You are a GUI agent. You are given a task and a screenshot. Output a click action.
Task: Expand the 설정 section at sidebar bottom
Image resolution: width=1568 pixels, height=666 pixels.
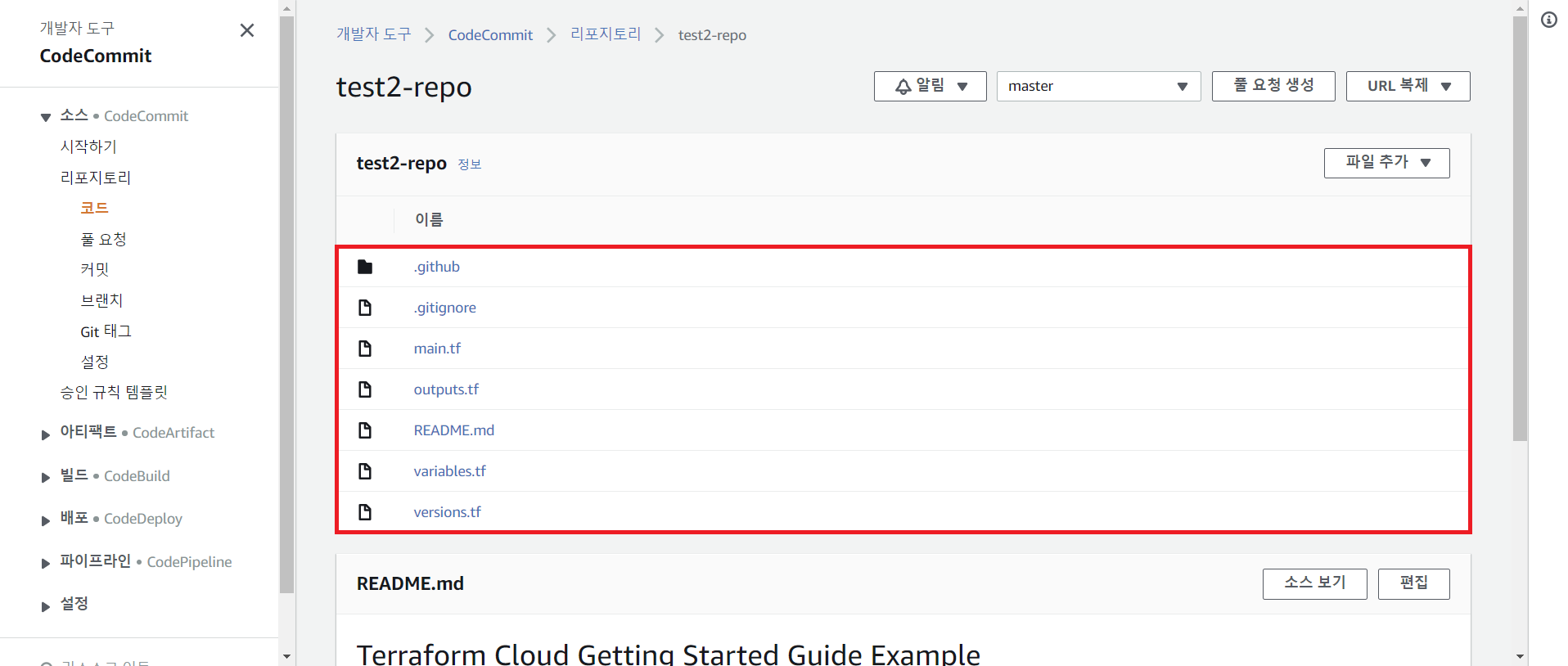tap(46, 606)
